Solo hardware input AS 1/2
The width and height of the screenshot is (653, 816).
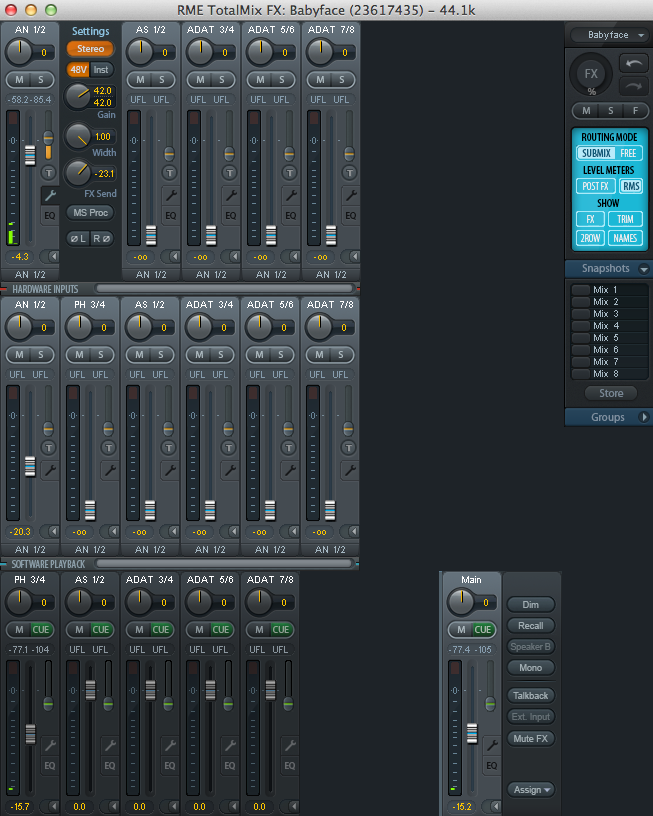click(x=161, y=80)
